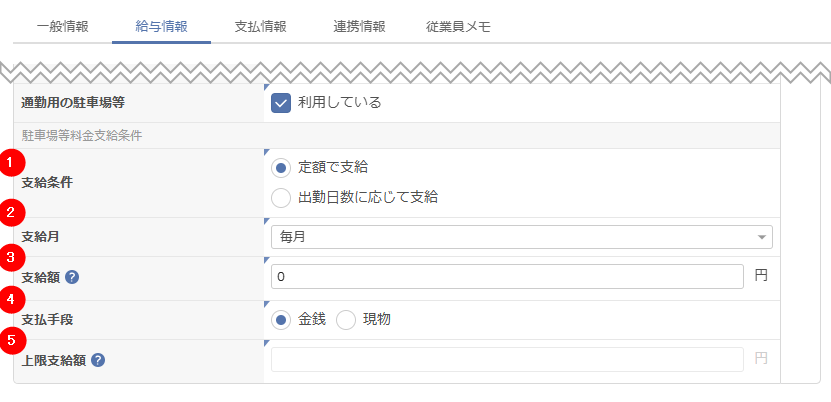Choose 現物 payment method radio
The image size is (831, 402).
[346, 320]
